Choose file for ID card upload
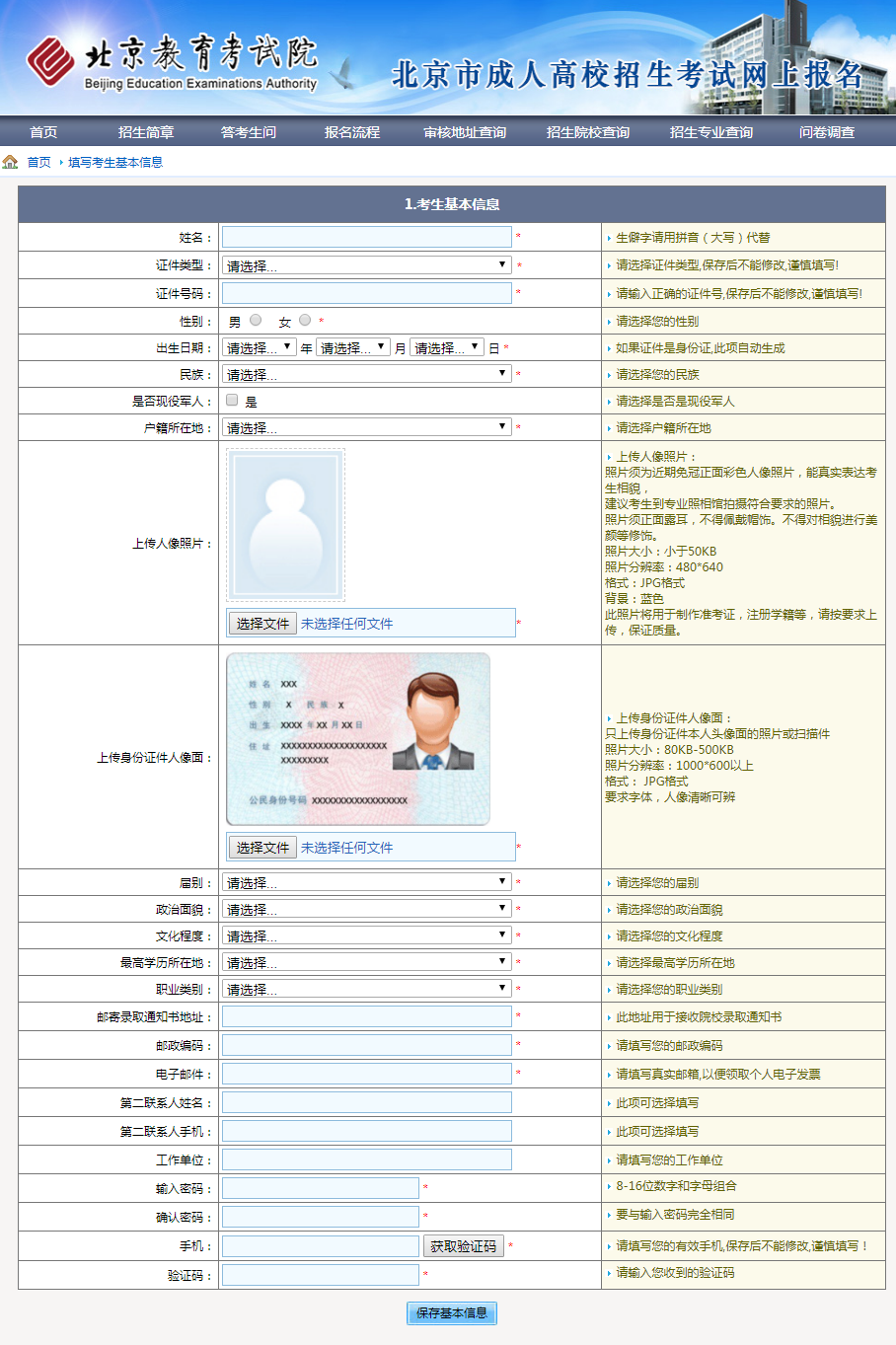Screen dimensions: 896x1345 pos(262,848)
